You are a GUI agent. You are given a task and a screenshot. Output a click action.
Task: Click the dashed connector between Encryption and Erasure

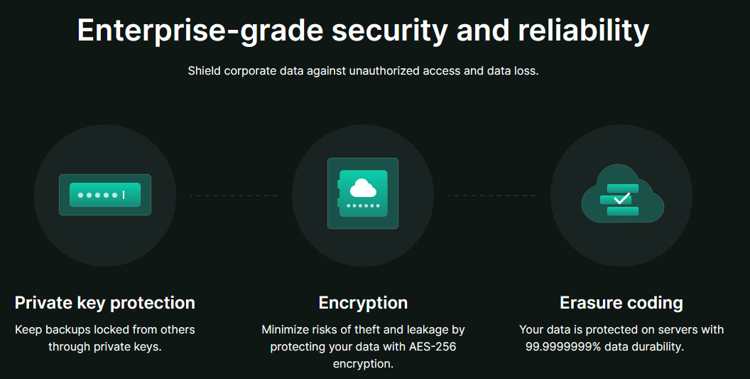tap(492, 196)
